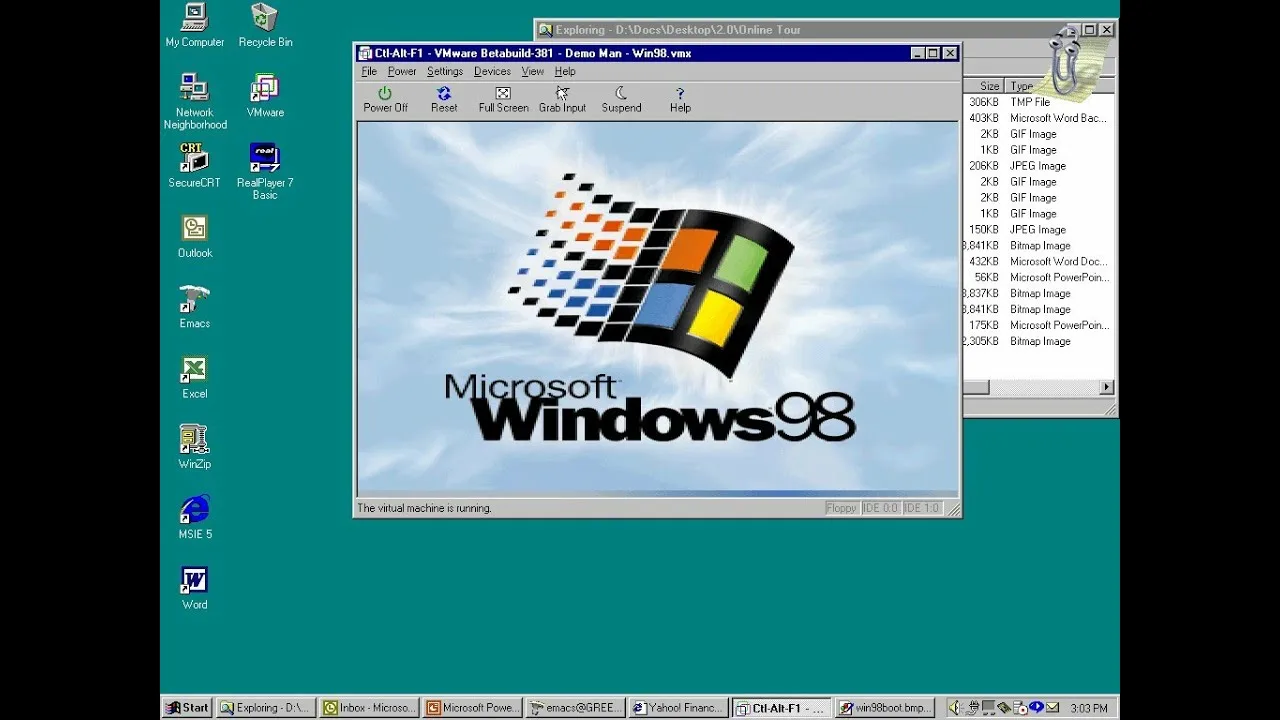This screenshot has width=1280, height=720.
Task: Switch the VM to Full Screen
Action: point(503,100)
